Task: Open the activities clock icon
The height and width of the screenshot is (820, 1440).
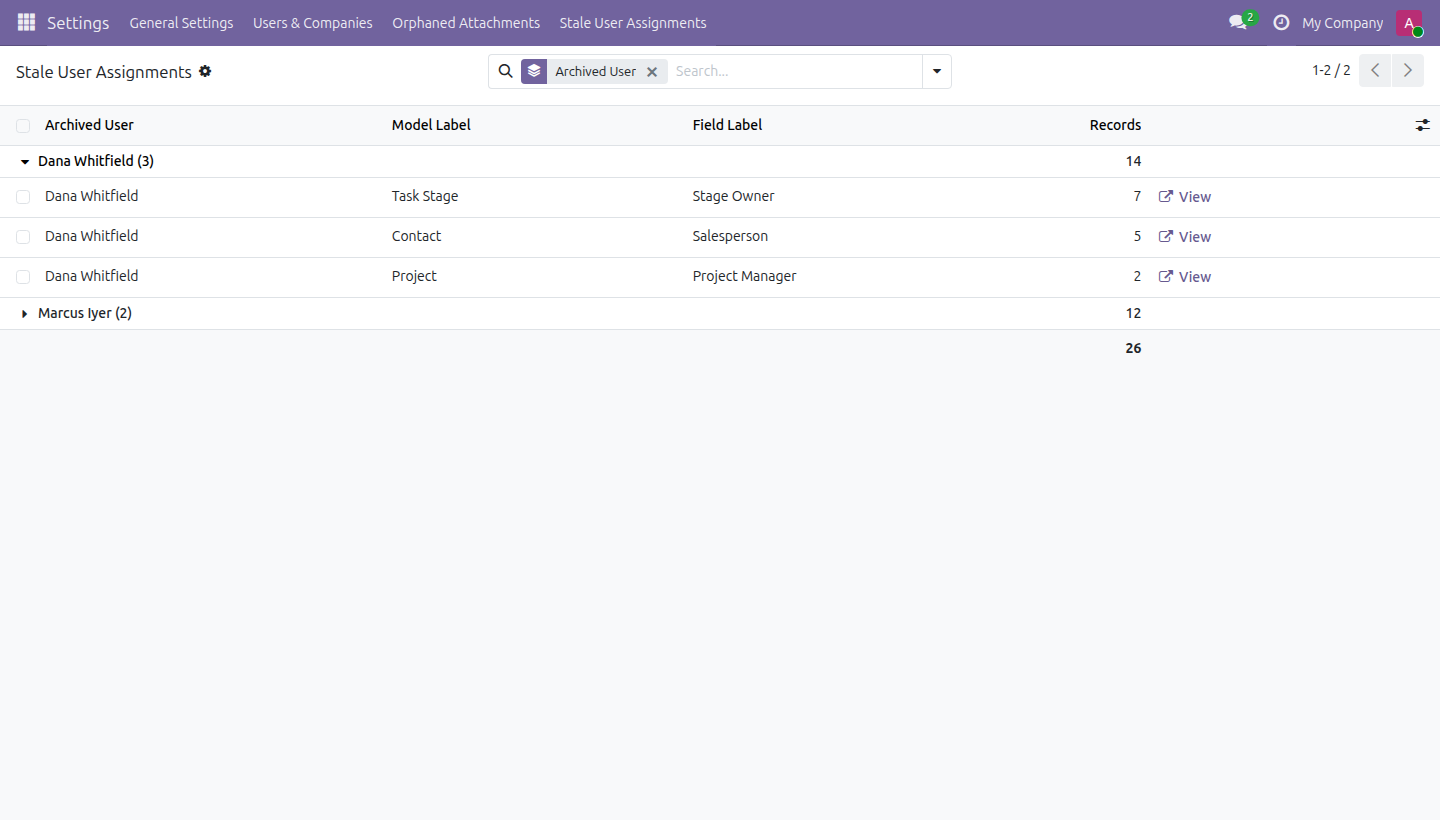Action: tap(1281, 22)
